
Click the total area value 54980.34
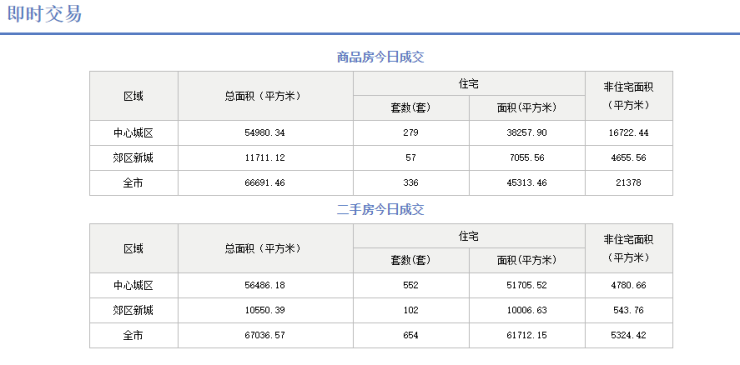[x=265, y=133]
